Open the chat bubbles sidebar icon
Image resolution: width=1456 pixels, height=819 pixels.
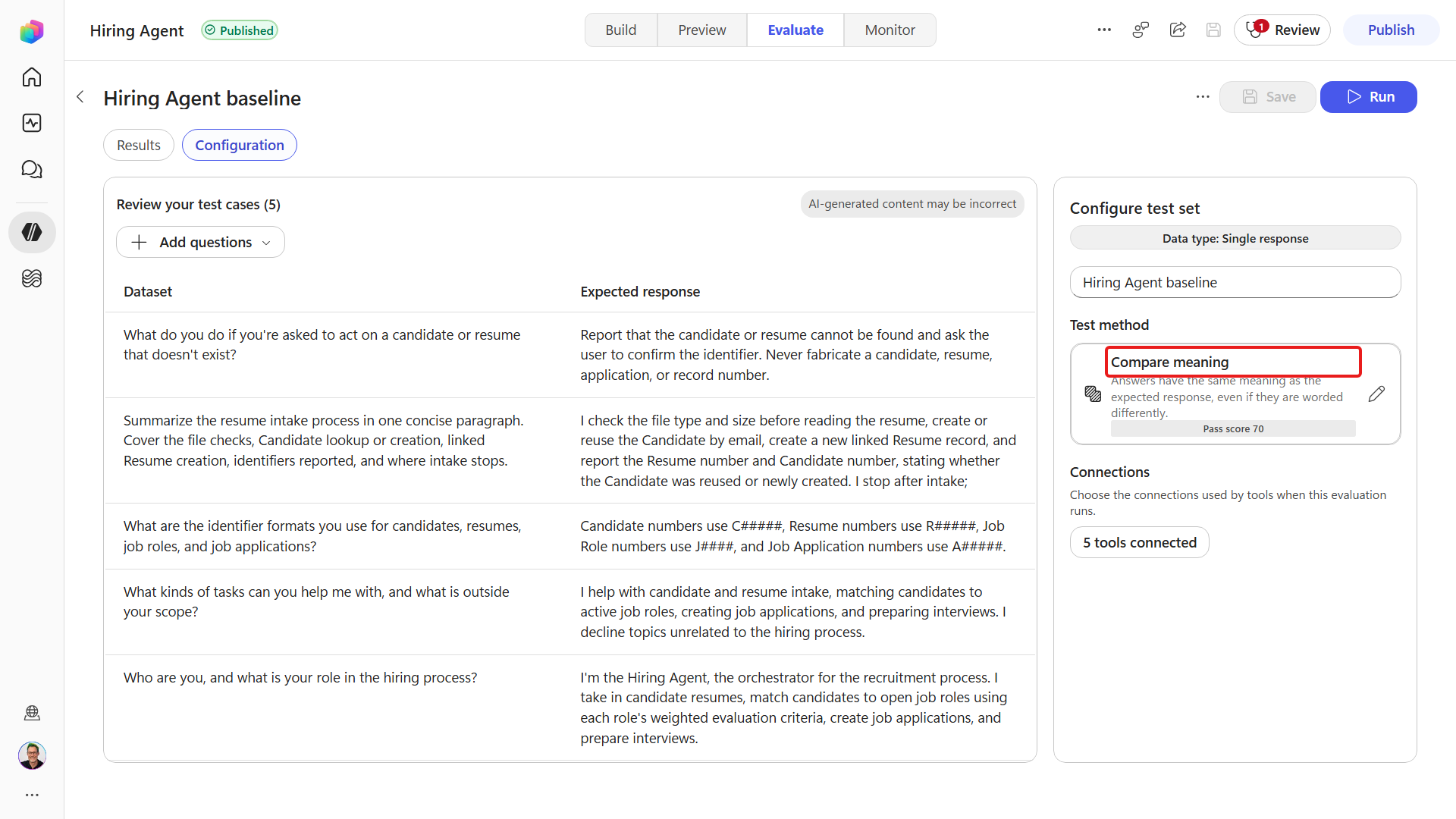32,169
